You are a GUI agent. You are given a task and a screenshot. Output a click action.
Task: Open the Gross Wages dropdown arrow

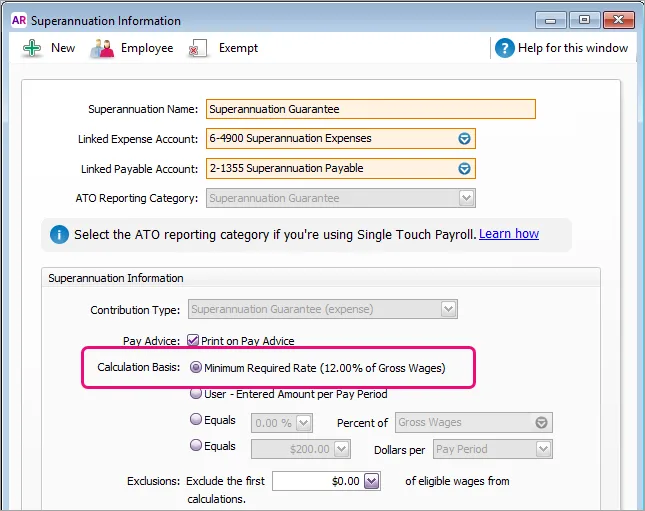pos(541,423)
